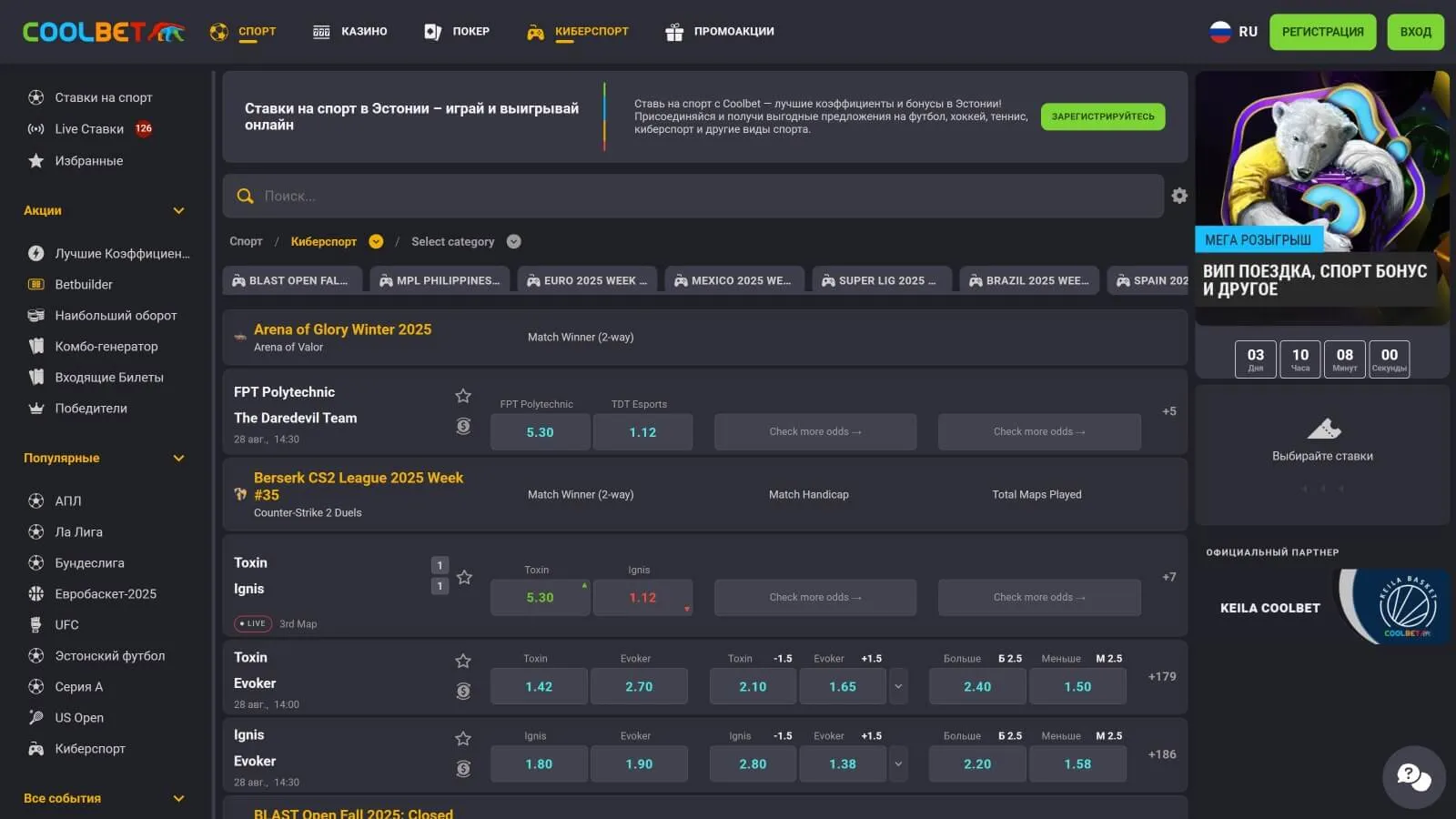Image resolution: width=1456 pixels, height=819 pixels.
Task: Favorite the FPT Polytechnic match star
Action: click(x=463, y=396)
